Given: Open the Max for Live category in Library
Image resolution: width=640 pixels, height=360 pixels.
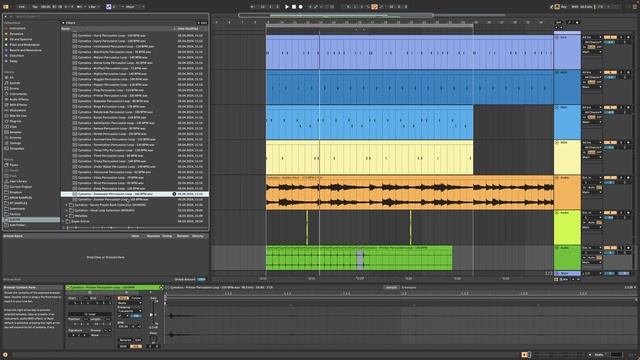Looking at the screenshot, I should click(18, 116).
